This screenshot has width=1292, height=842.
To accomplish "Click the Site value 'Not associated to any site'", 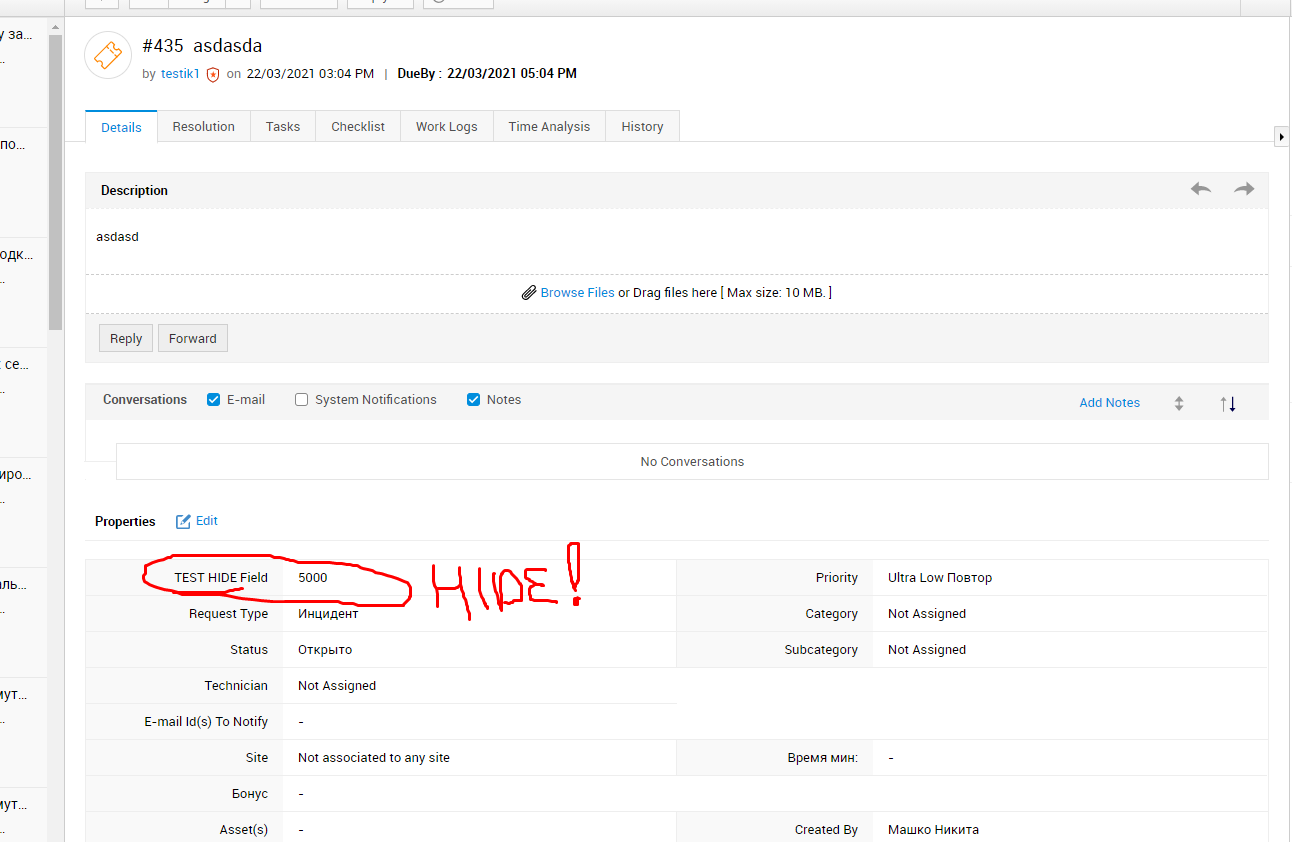I will (374, 758).
